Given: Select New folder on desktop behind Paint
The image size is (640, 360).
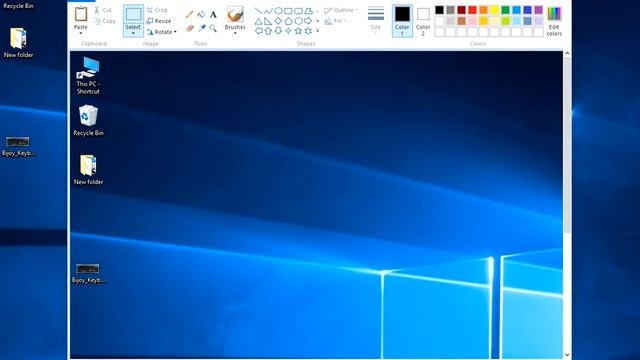Looking at the screenshot, I should coord(18,42).
